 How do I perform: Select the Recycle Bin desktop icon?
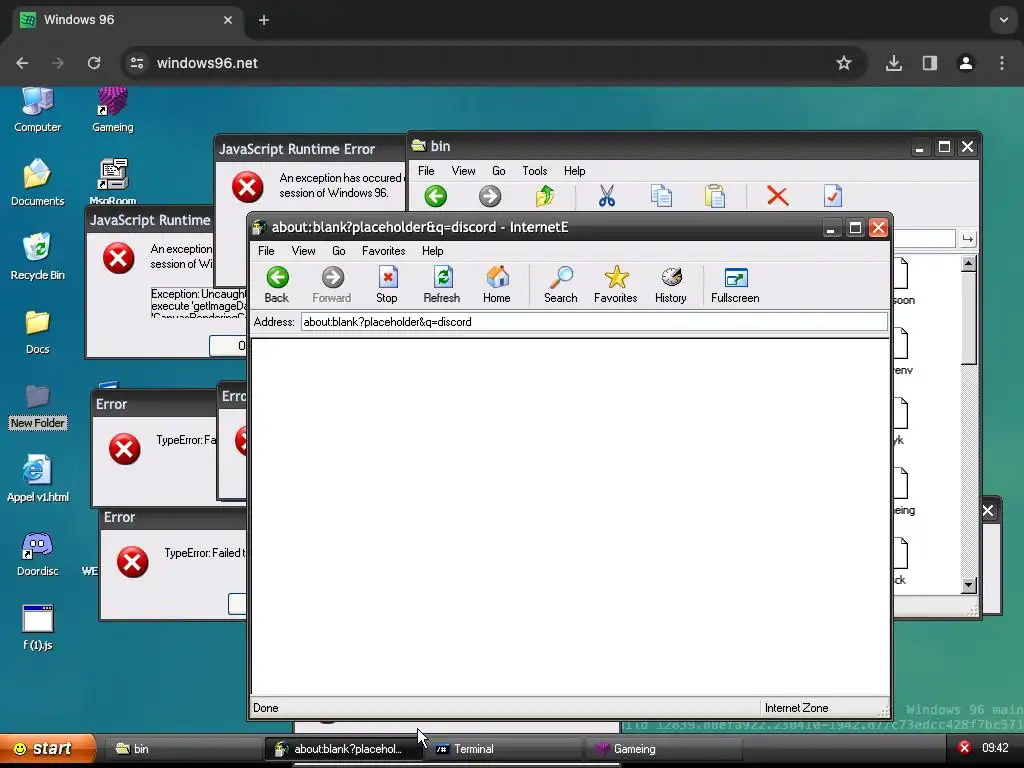pos(38,257)
